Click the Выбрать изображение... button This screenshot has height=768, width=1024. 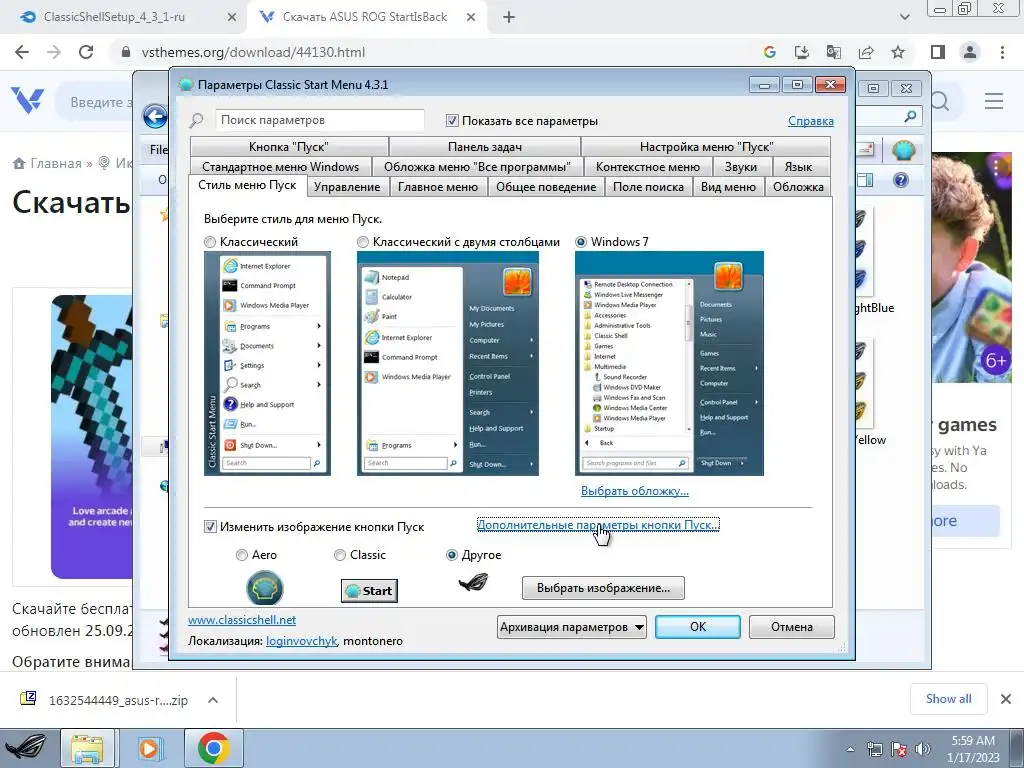point(603,588)
